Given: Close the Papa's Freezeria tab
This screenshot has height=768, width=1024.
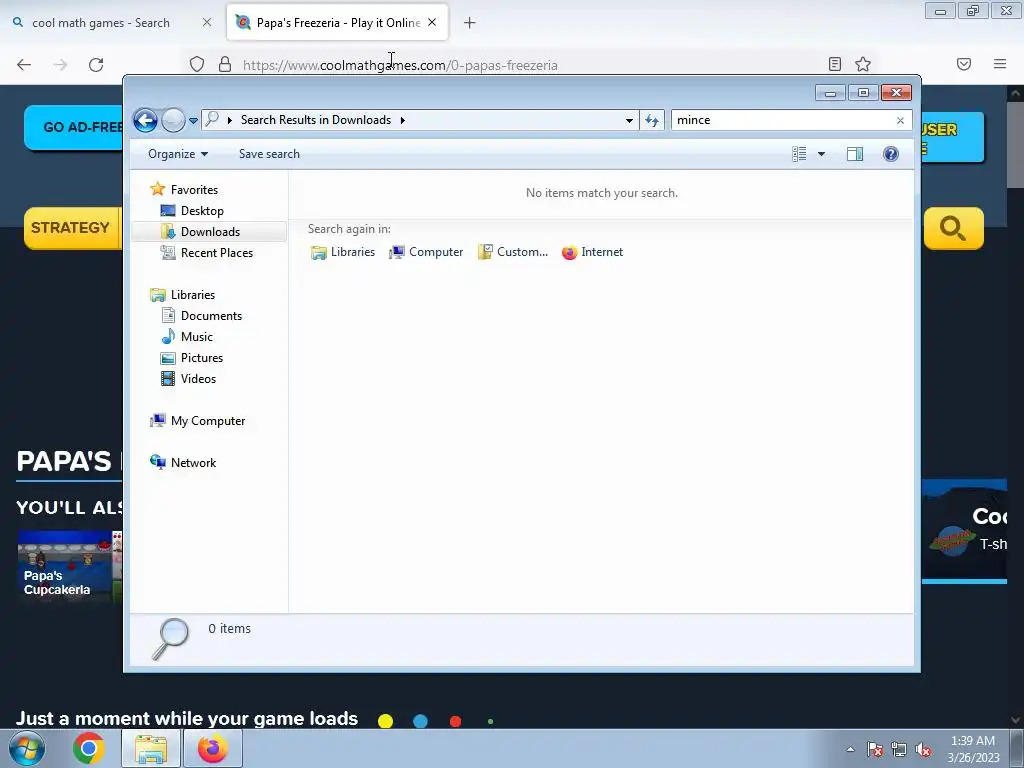Looking at the screenshot, I should click(432, 23).
